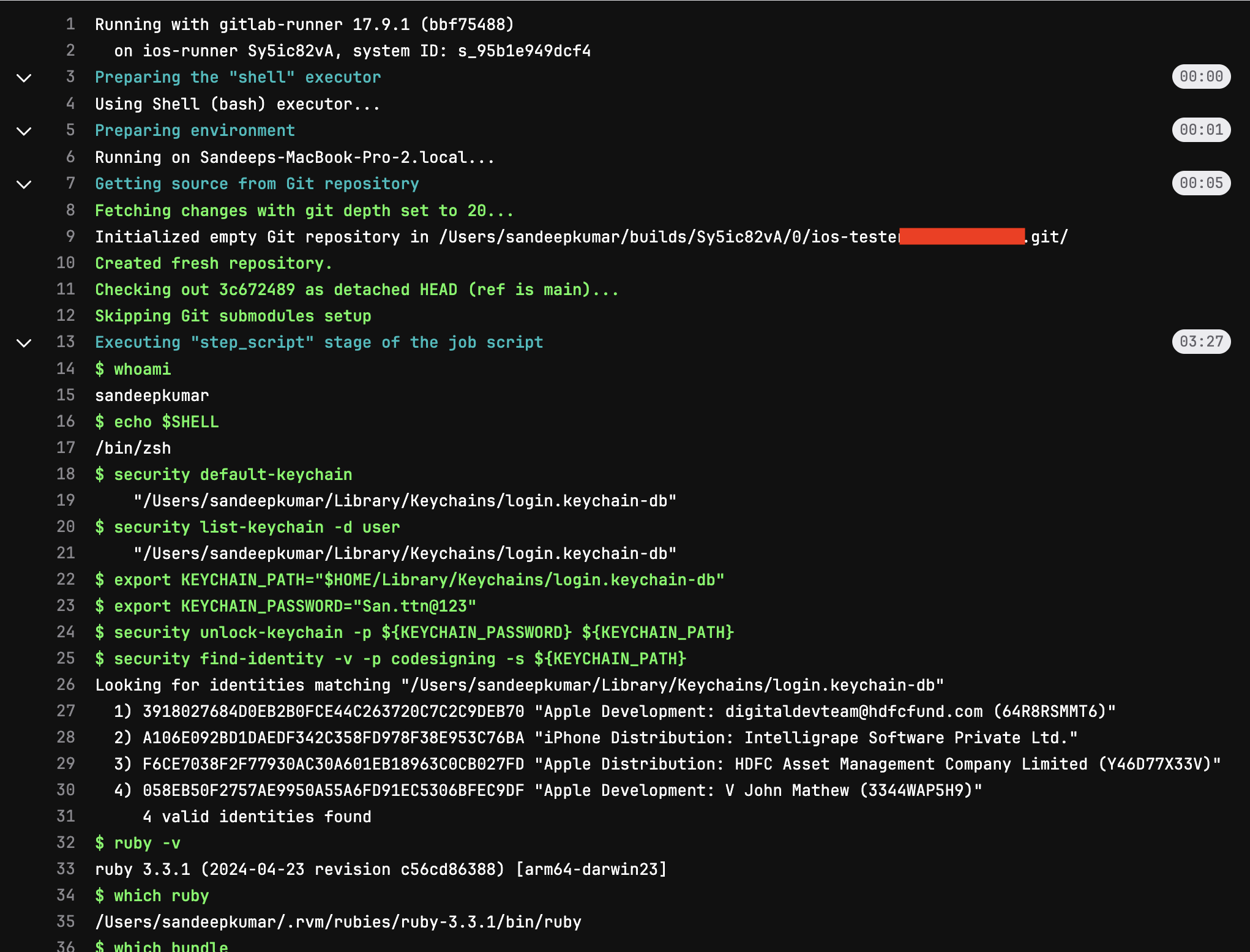Click text 'Fetching changes with git depth set to 20...'
Viewport: 1250px width, 952px height.
point(304,211)
